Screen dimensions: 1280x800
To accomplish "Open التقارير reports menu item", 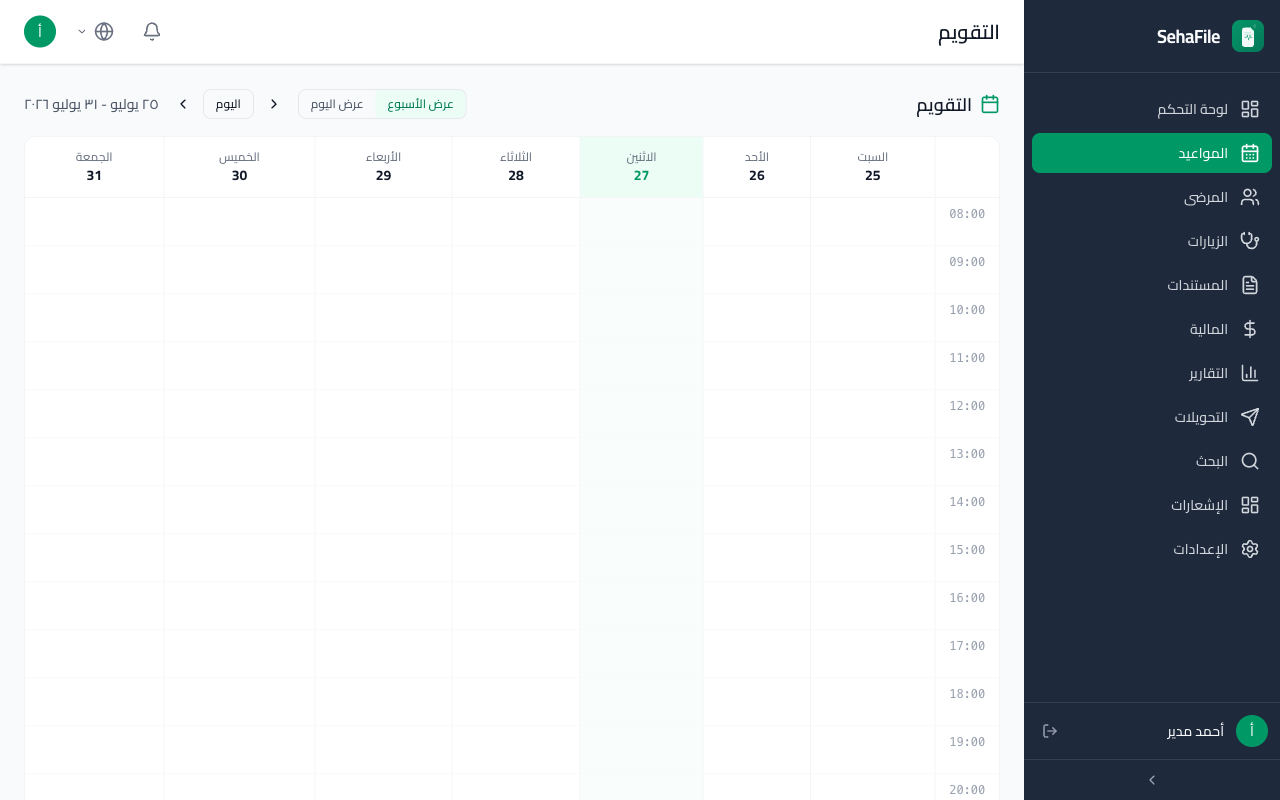I will point(1152,373).
